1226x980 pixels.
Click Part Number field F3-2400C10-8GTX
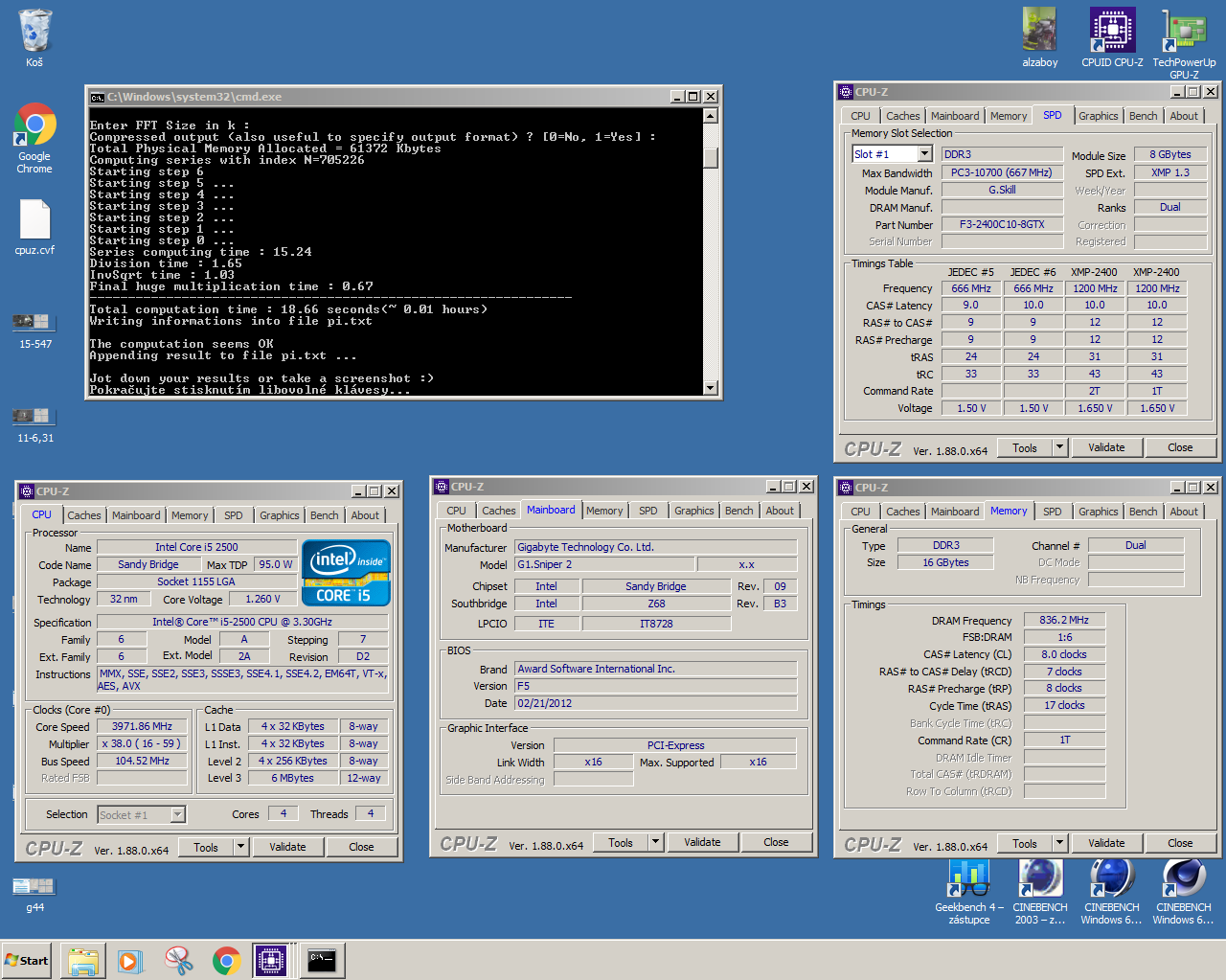[x=1002, y=224]
